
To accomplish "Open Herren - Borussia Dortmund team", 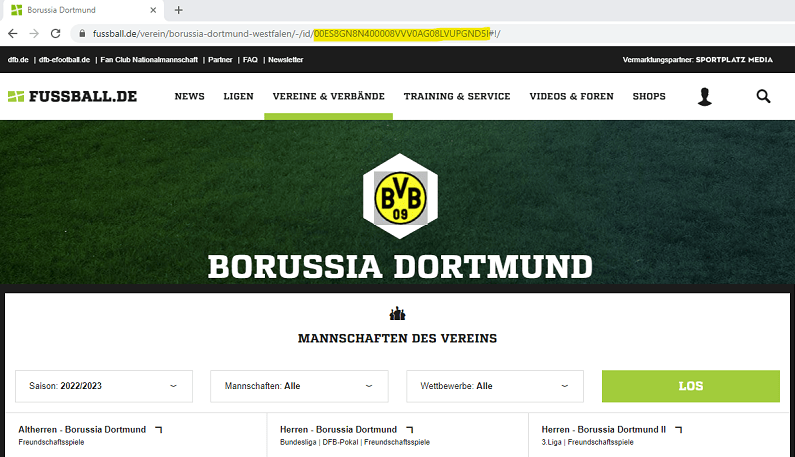I will pos(338,430).
